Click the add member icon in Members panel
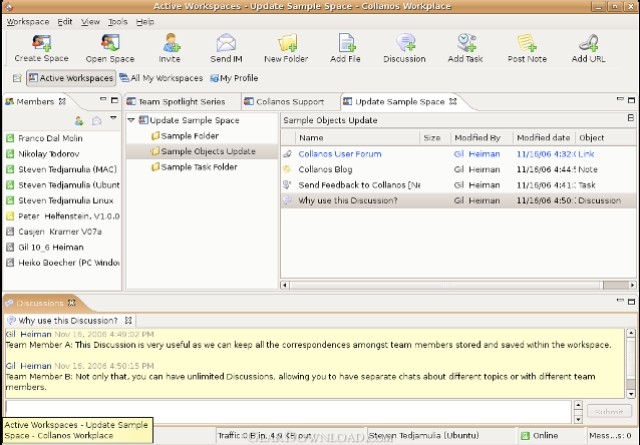The image size is (640, 445). tap(79, 121)
